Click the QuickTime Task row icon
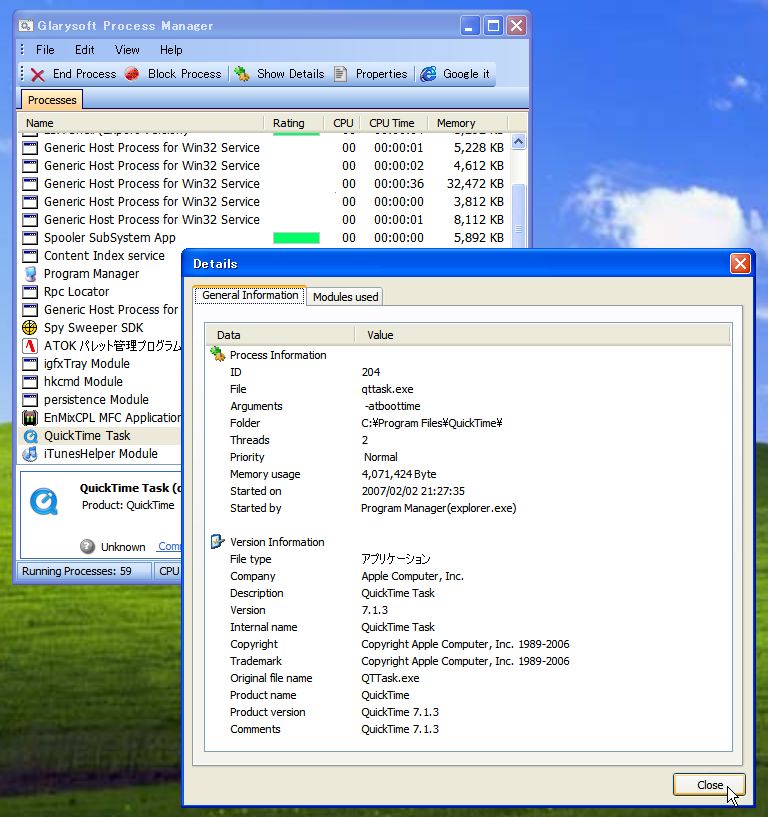This screenshot has height=817, width=768. 30,436
